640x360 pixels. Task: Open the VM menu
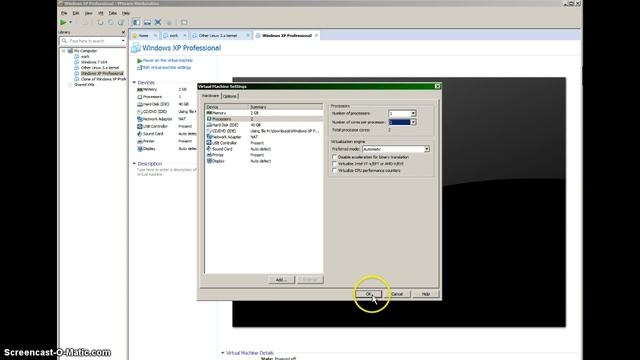pyautogui.click(x=100, y=13)
